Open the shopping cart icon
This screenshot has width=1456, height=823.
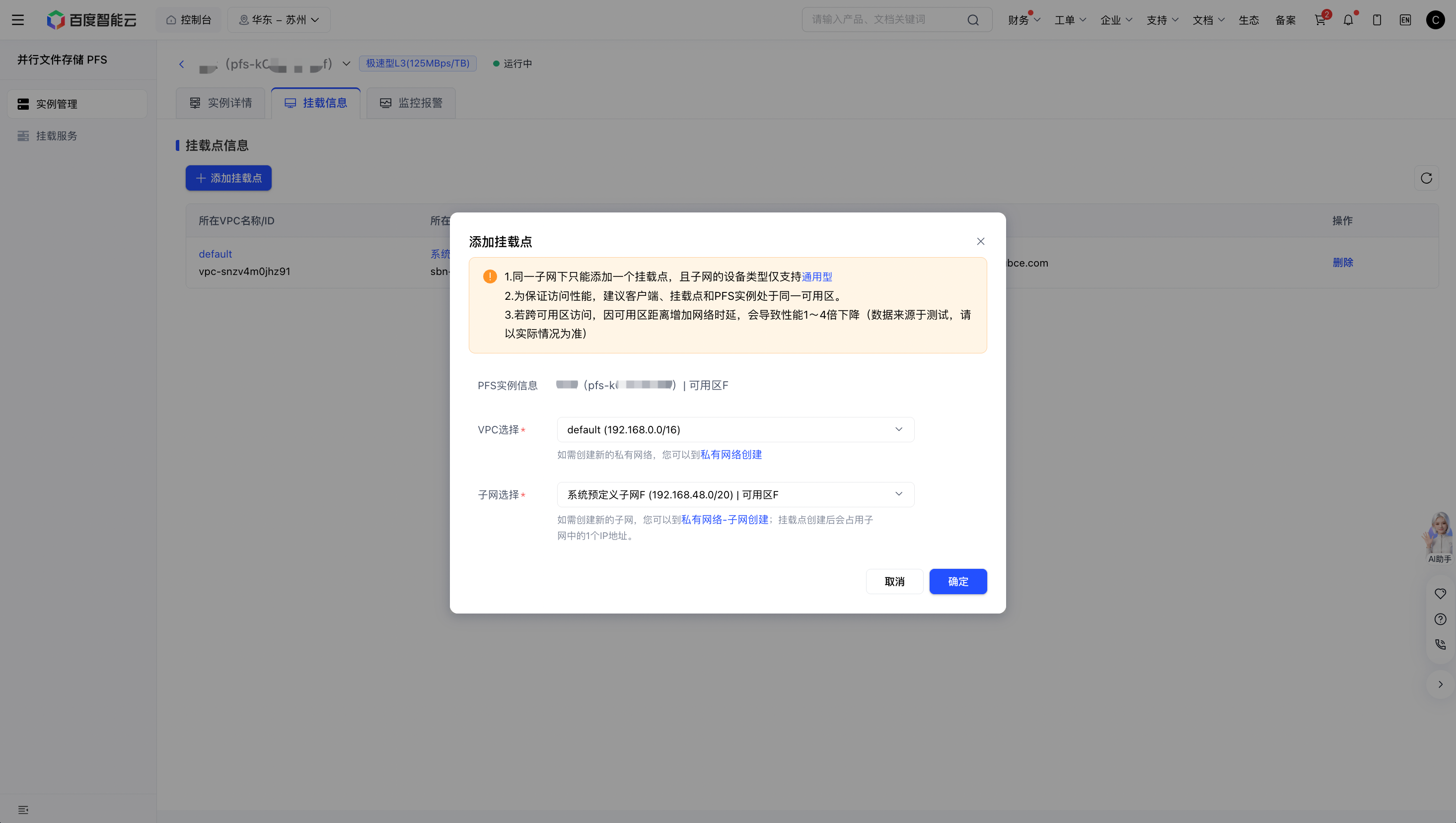click(1320, 20)
